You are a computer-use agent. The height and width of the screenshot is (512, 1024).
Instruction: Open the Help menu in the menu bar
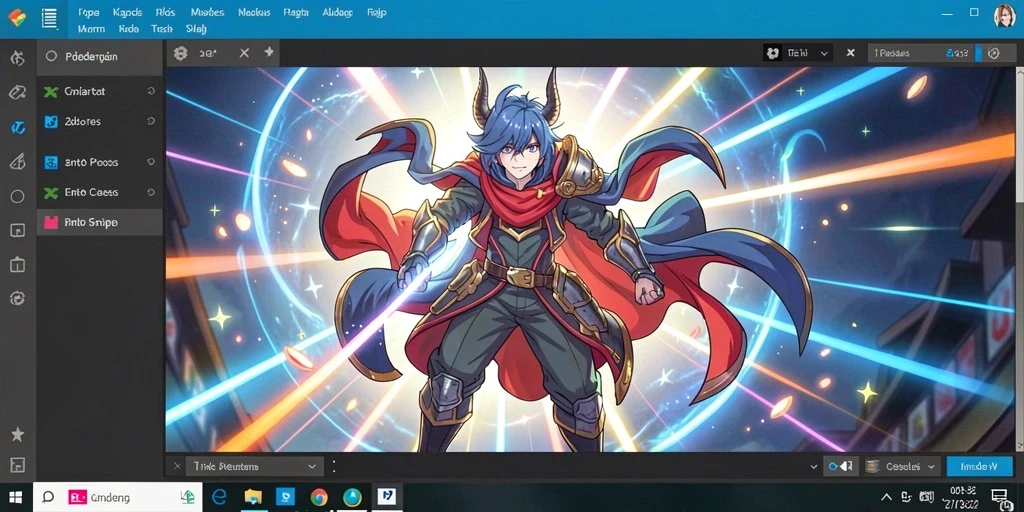pos(376,12)
